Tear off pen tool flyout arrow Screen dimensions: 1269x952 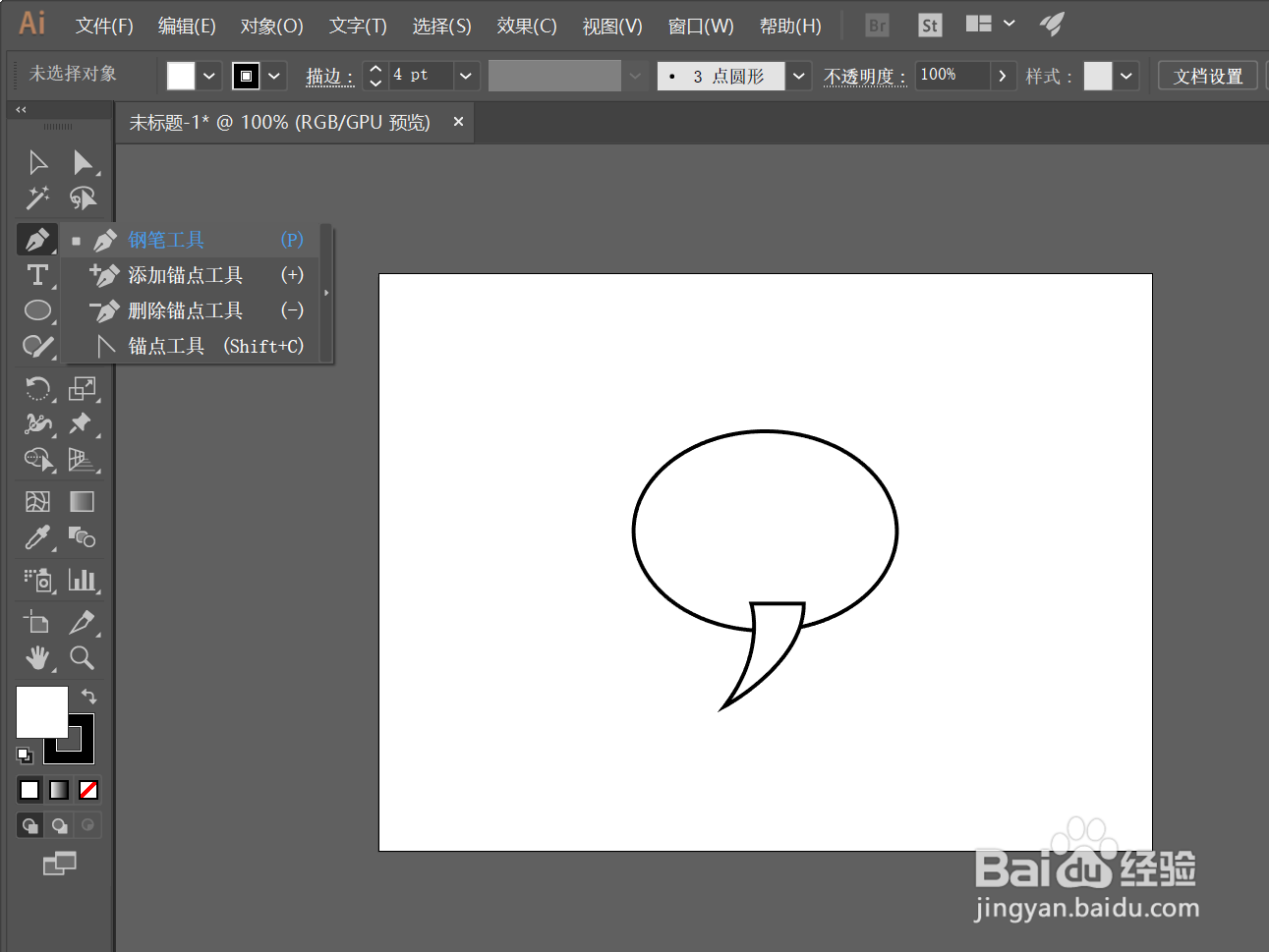click(x=326, y=293)
